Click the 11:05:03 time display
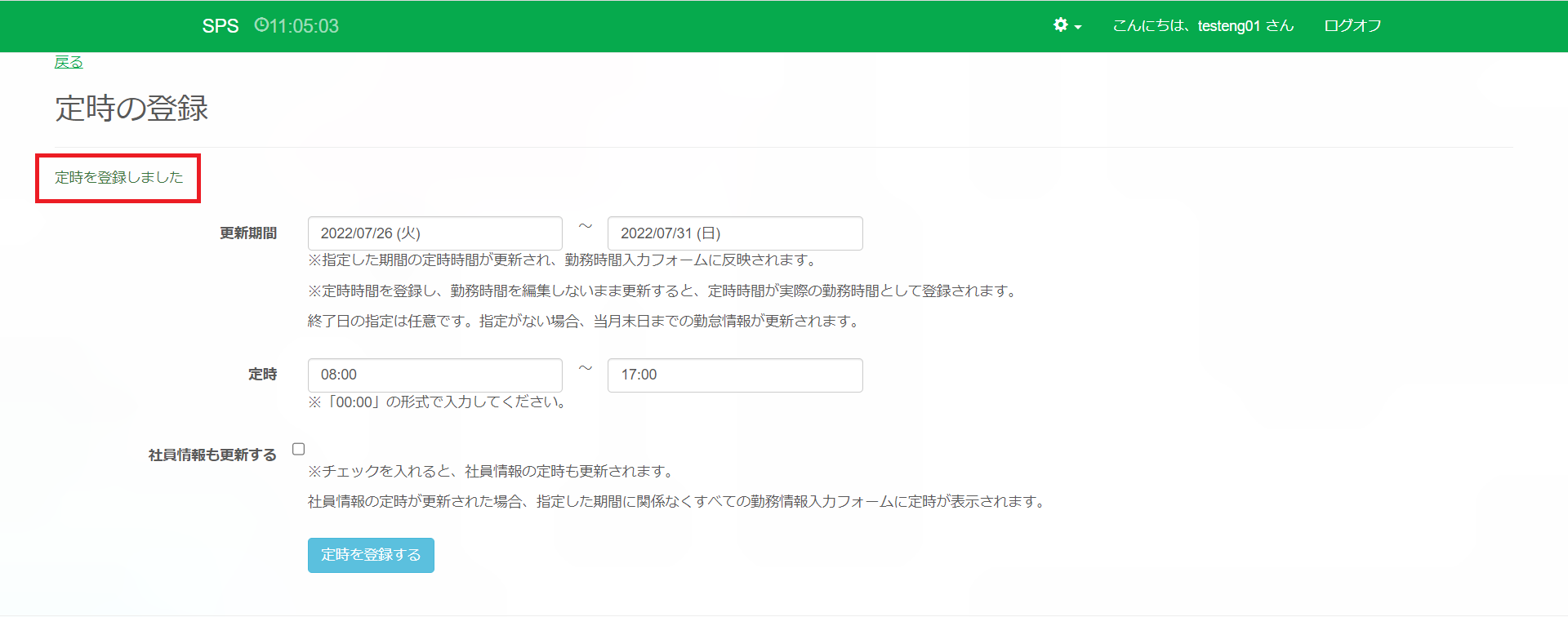This screenshot has width=1568, height=617. tap(304, 26)
